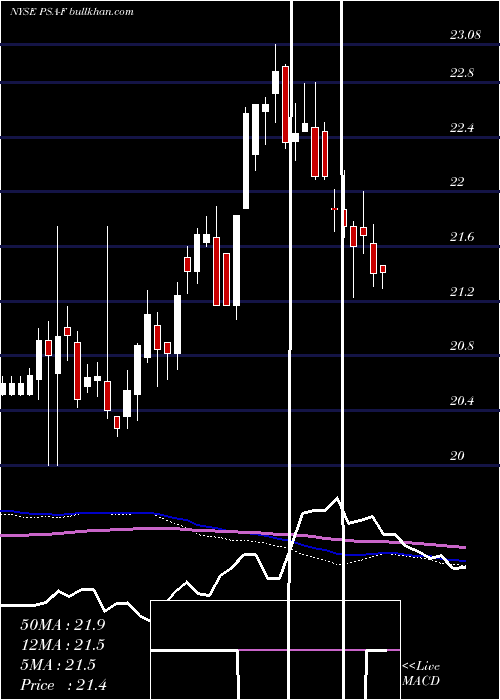This screenshot has width=500, height=700.
Task: Click the 20.4 price axis label
Action: (x=462, y=401)
